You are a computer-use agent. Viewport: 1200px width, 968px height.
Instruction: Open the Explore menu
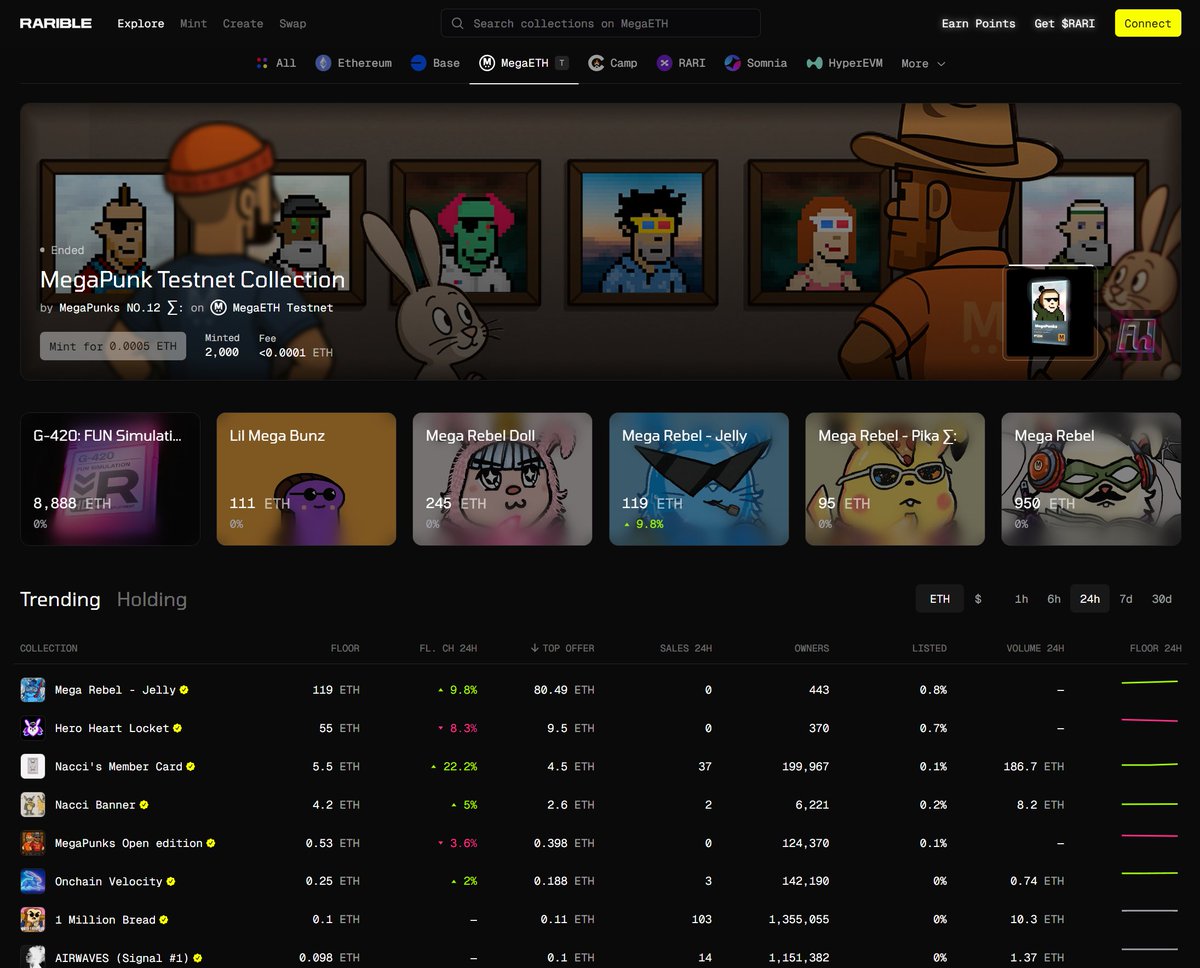[x=141, y=23]
